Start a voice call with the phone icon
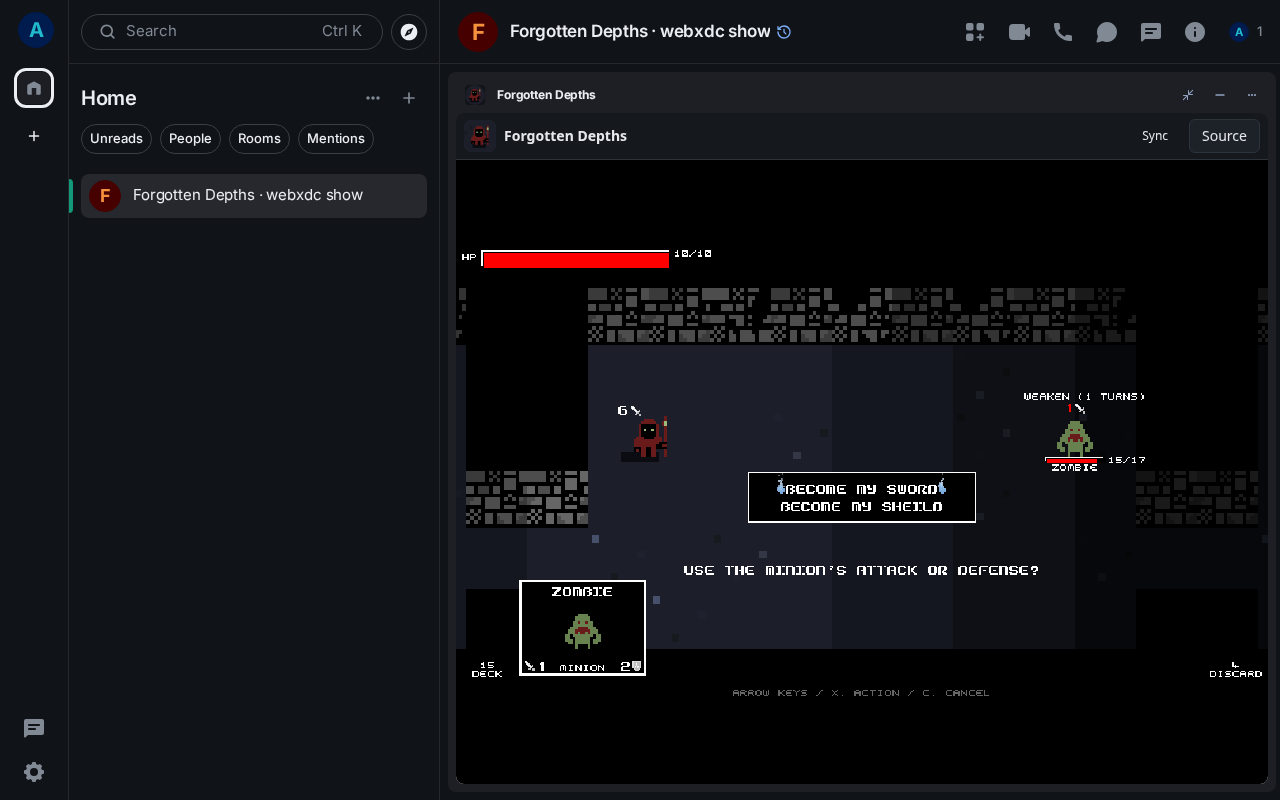 pos(1063,32)
